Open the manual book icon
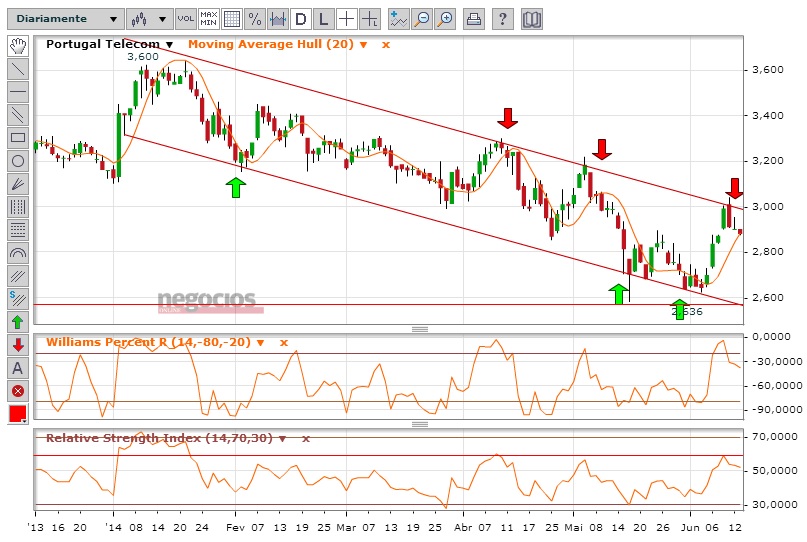This screenshot has height=542, width=807. 532,19
